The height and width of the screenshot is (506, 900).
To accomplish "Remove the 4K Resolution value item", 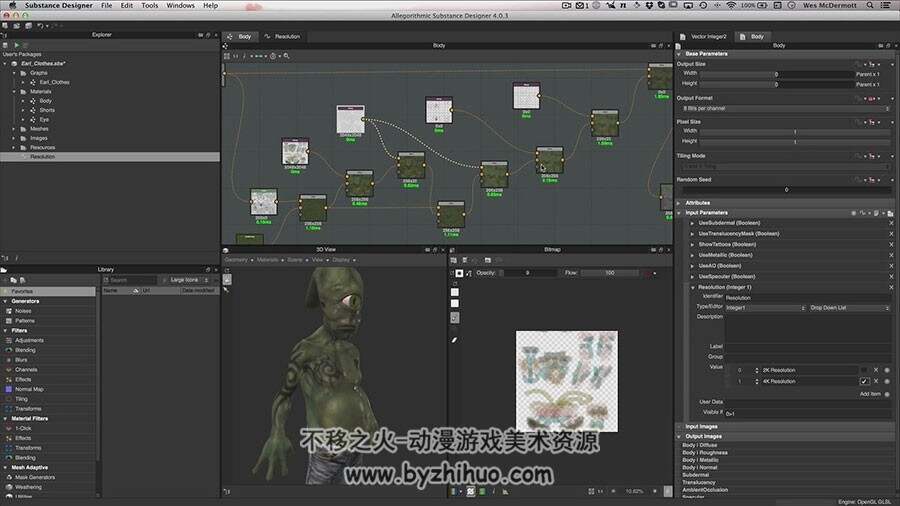I will [x=876, y=381].
